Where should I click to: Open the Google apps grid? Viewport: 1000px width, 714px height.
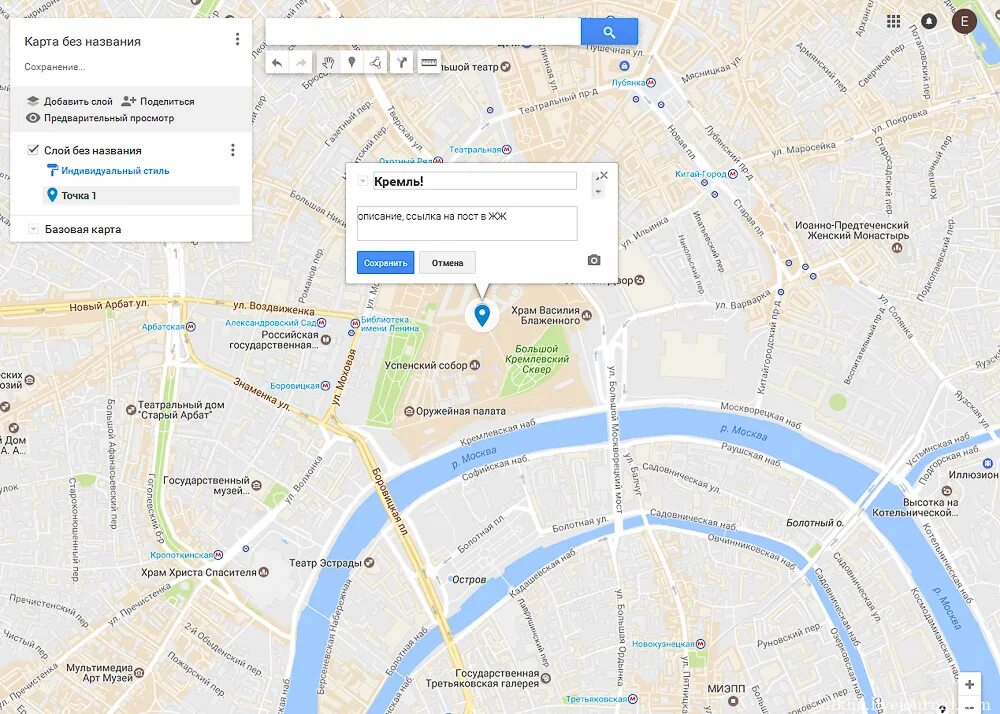pyautogui.click(x=893, y=21)
